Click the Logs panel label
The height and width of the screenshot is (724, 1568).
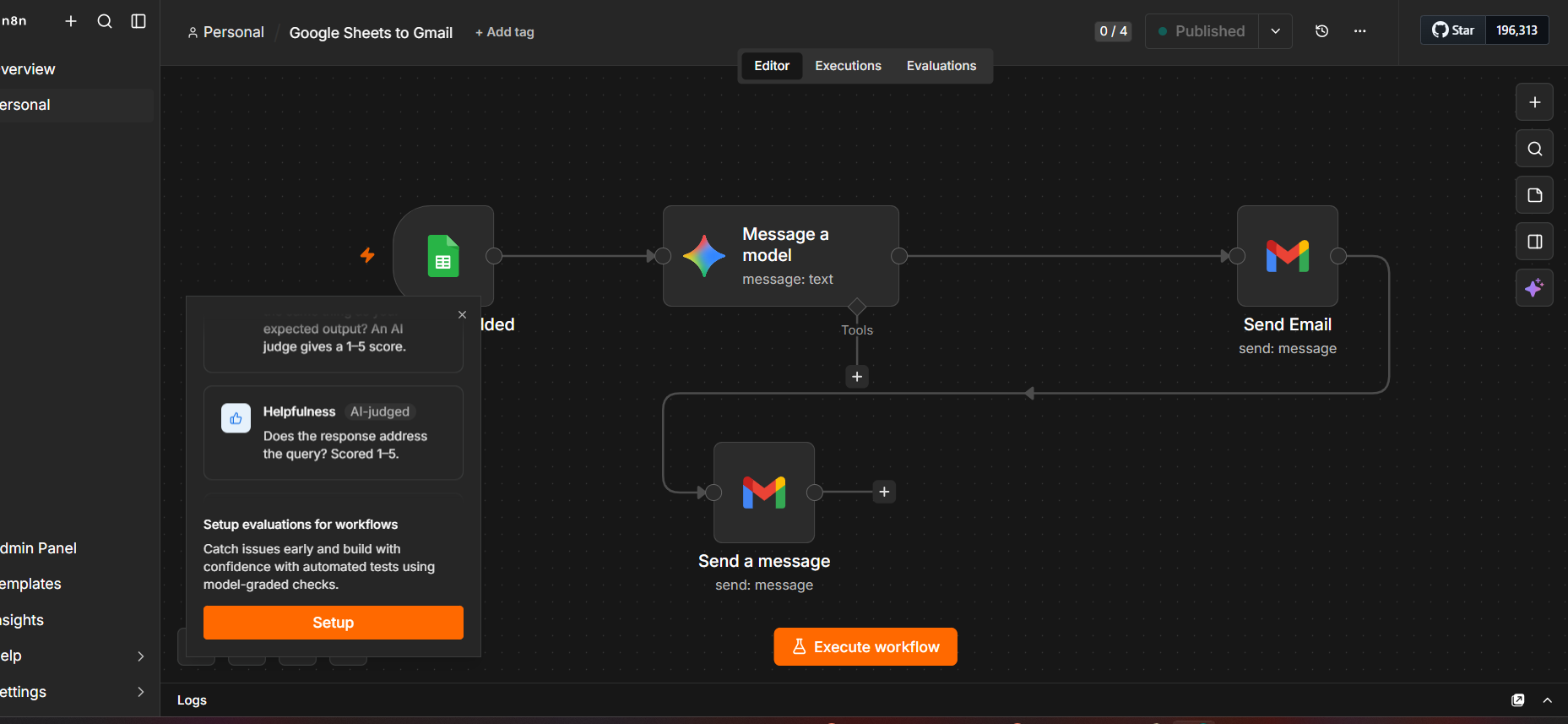coord(192,700)
